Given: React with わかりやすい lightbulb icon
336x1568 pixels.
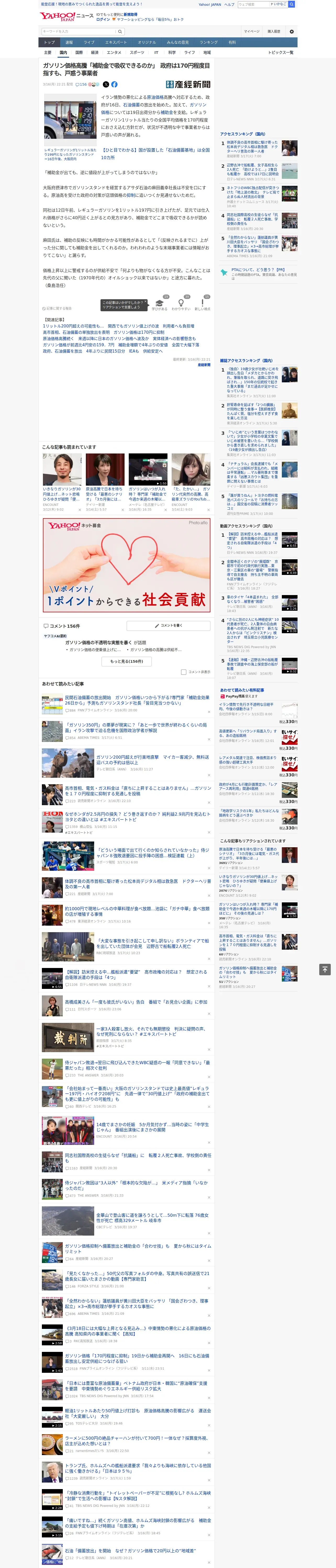Looking at the screenshot, I should coord(181,304).
